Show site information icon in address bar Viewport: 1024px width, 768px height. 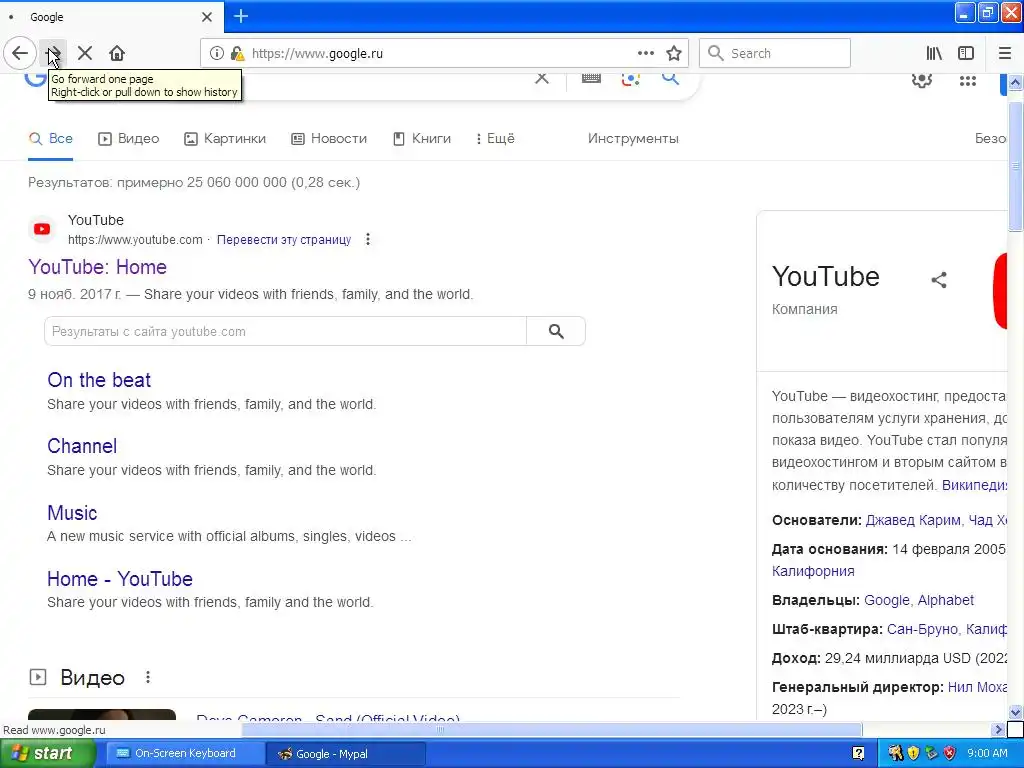pyautogui.click(x=216, y=54)
